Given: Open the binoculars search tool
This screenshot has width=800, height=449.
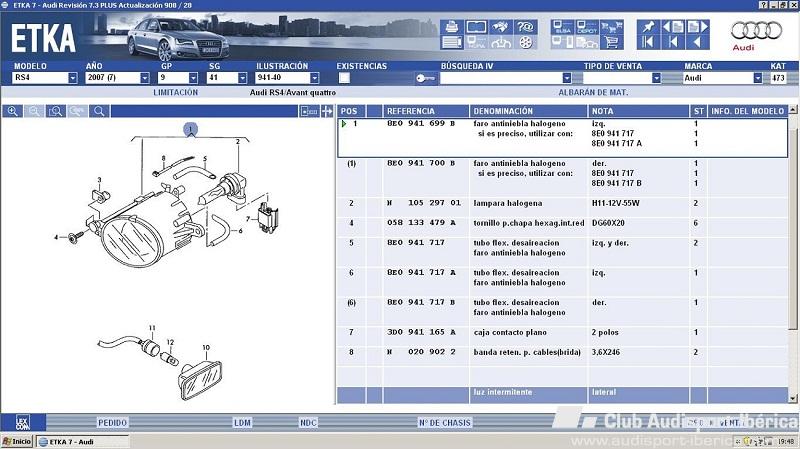Looking at the screenshot, I should (501, 27).
